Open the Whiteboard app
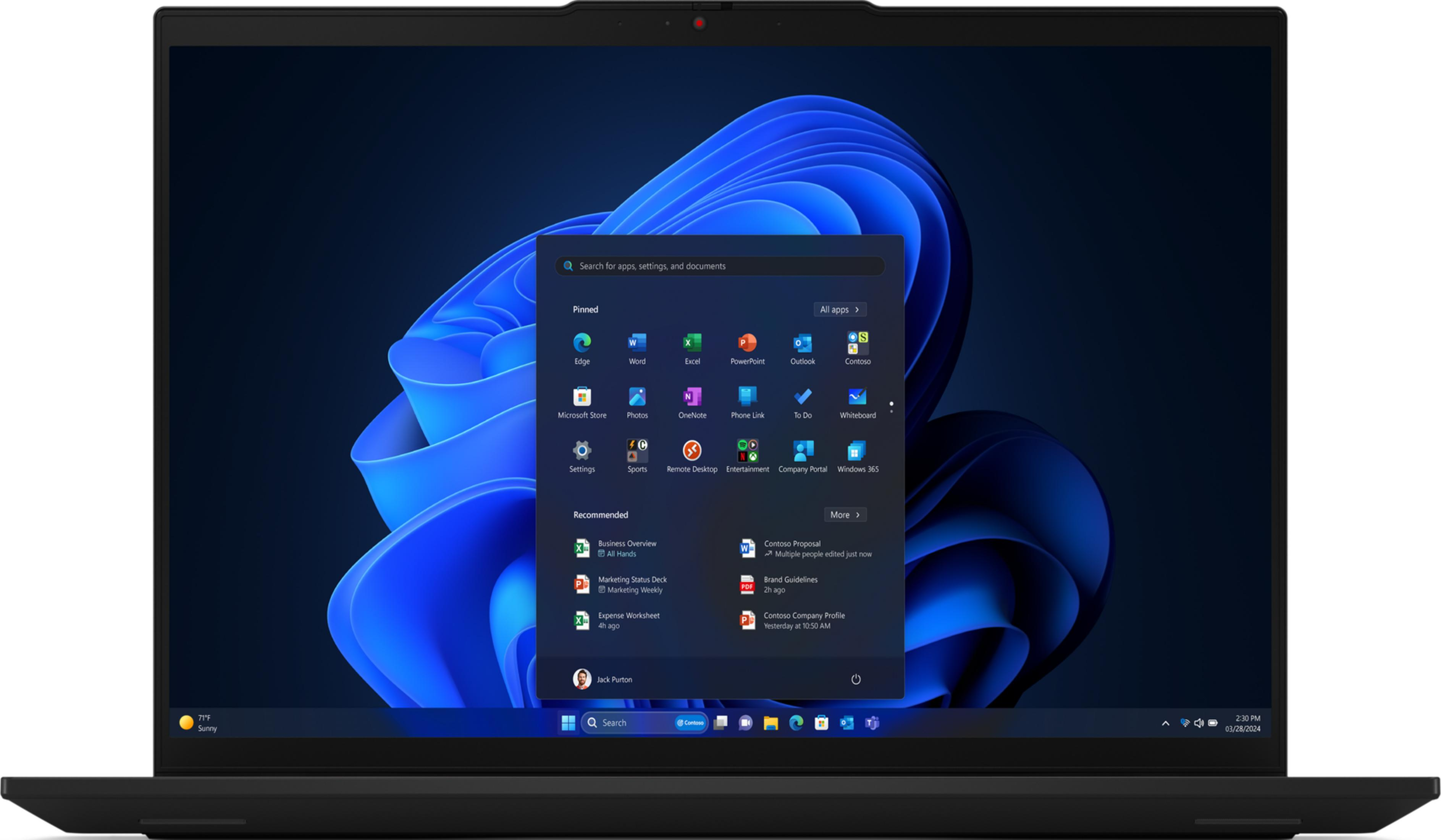Image resolution: width=1441 pixels, height=840 pixels. coord(858,402)
